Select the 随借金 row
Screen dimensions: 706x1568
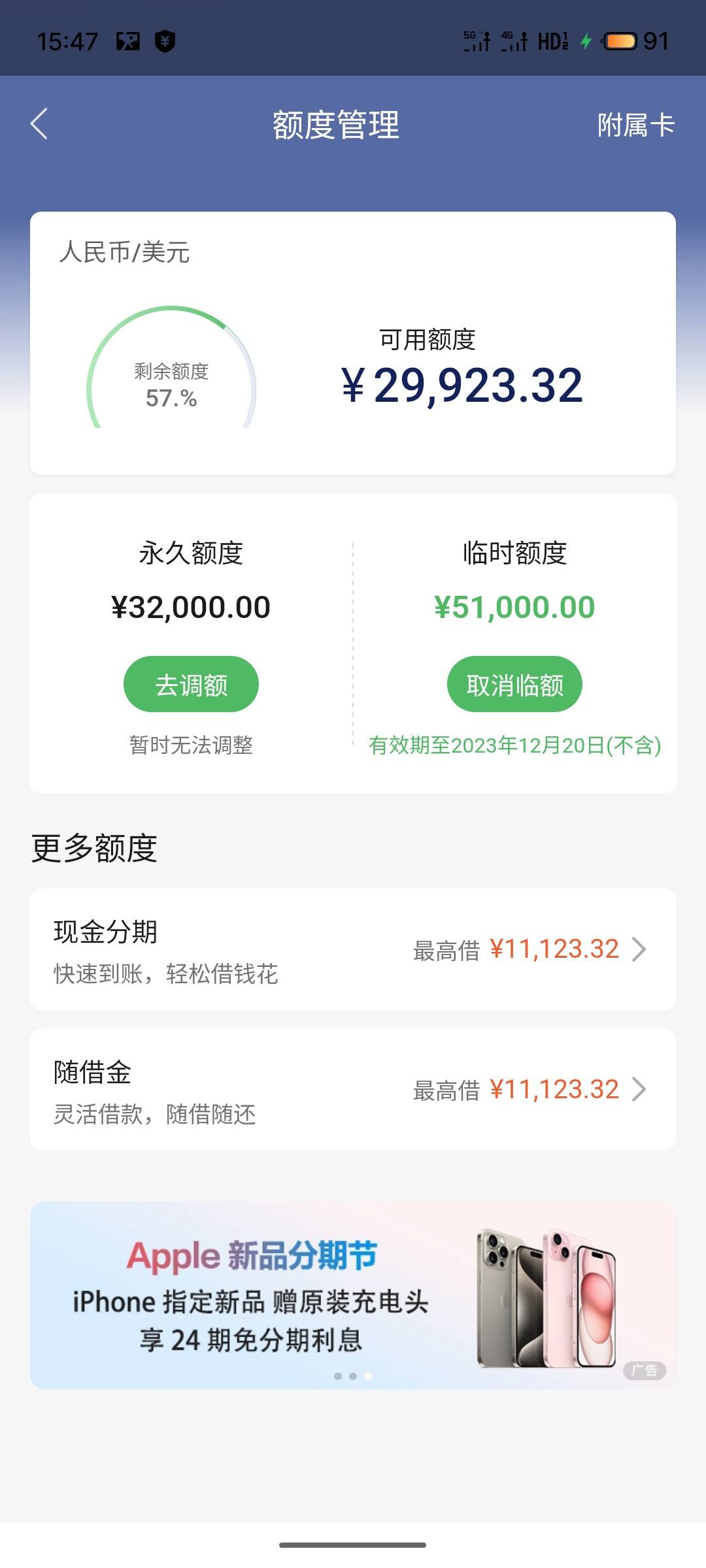[353, 1089]
